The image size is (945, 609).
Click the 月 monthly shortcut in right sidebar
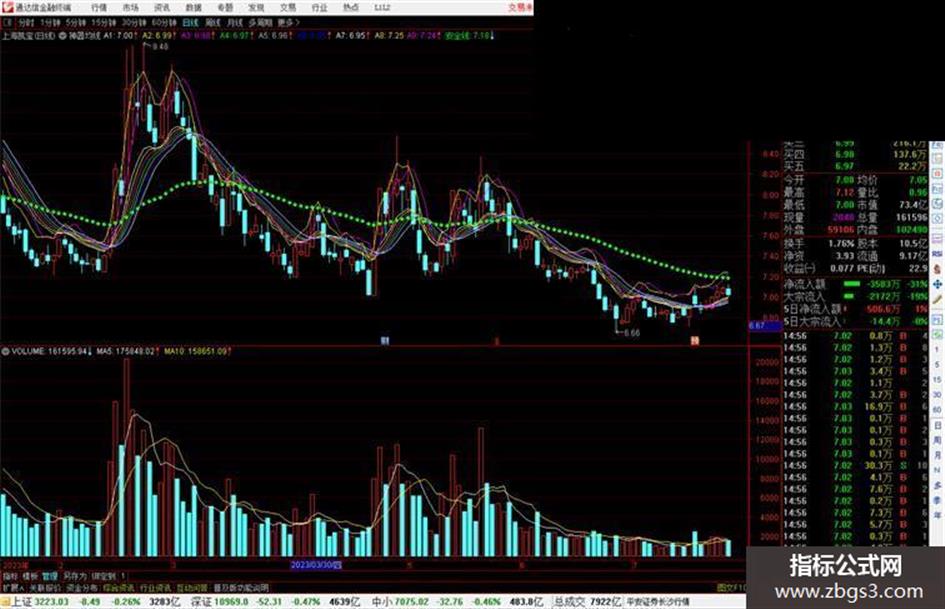pos(937,455)
